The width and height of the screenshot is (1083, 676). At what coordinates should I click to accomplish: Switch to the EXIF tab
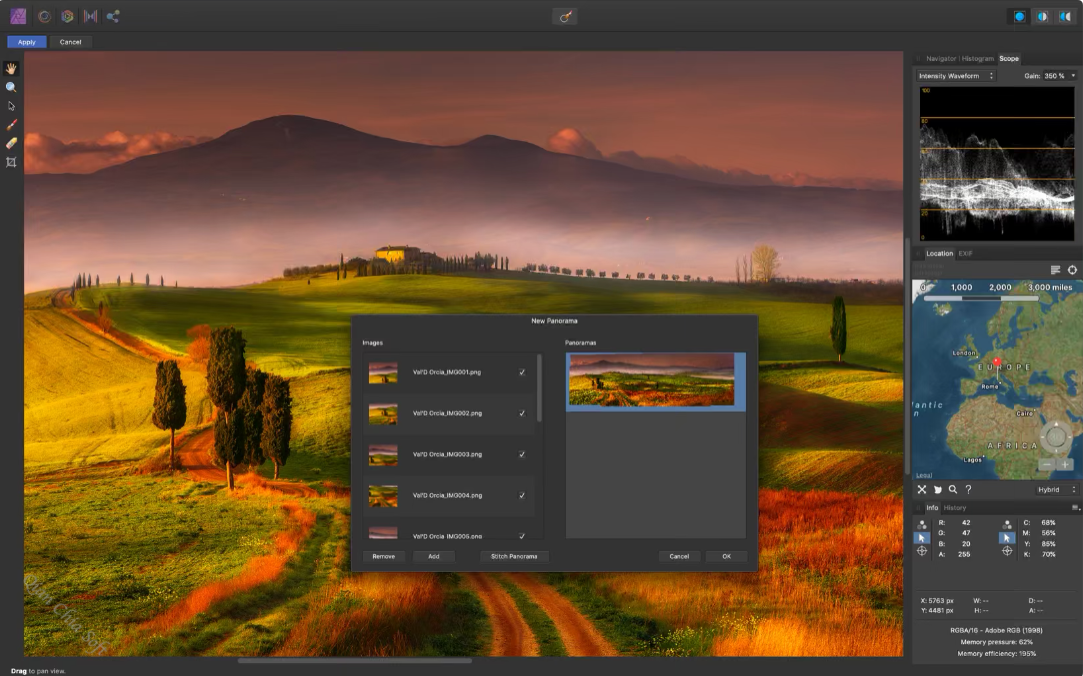click(965, 253)
